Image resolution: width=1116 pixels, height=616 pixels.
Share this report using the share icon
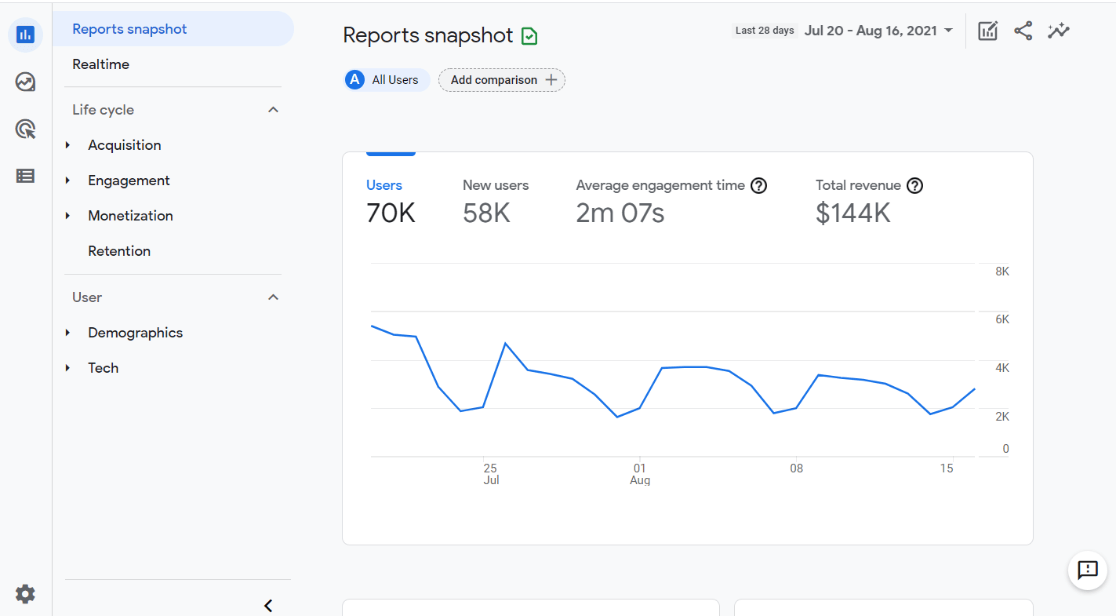(1023, 31)
